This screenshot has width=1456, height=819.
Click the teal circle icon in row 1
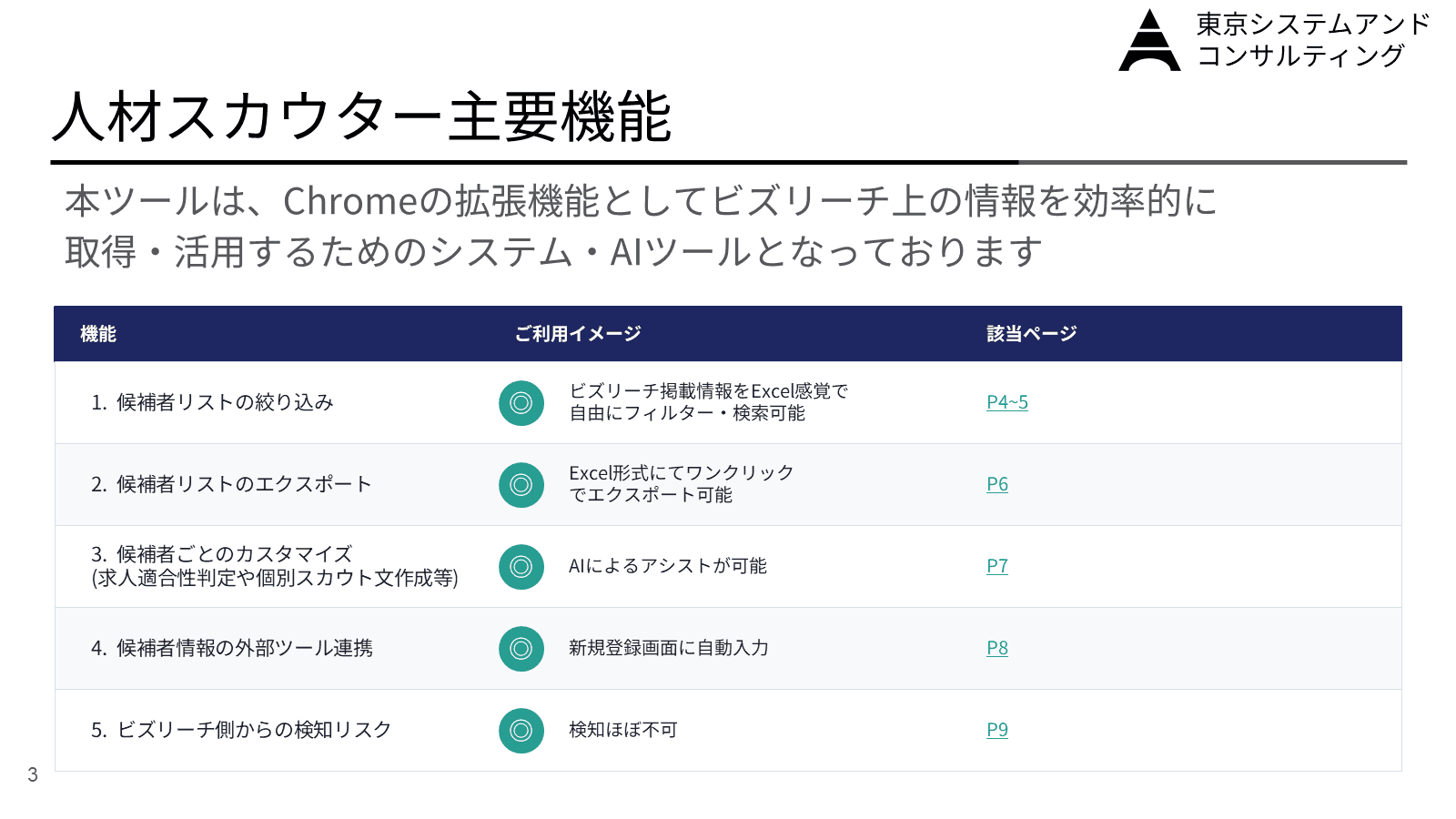click(x=521, y=403)
